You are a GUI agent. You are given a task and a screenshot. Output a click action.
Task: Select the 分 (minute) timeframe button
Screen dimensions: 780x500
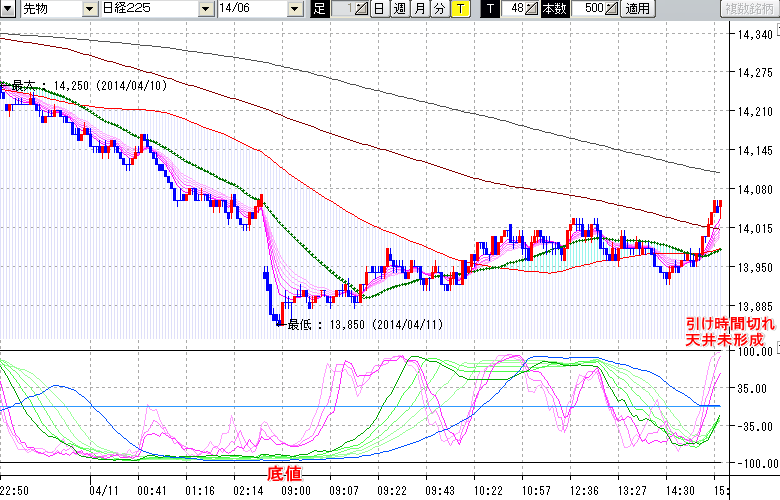(x=439, y=9)
